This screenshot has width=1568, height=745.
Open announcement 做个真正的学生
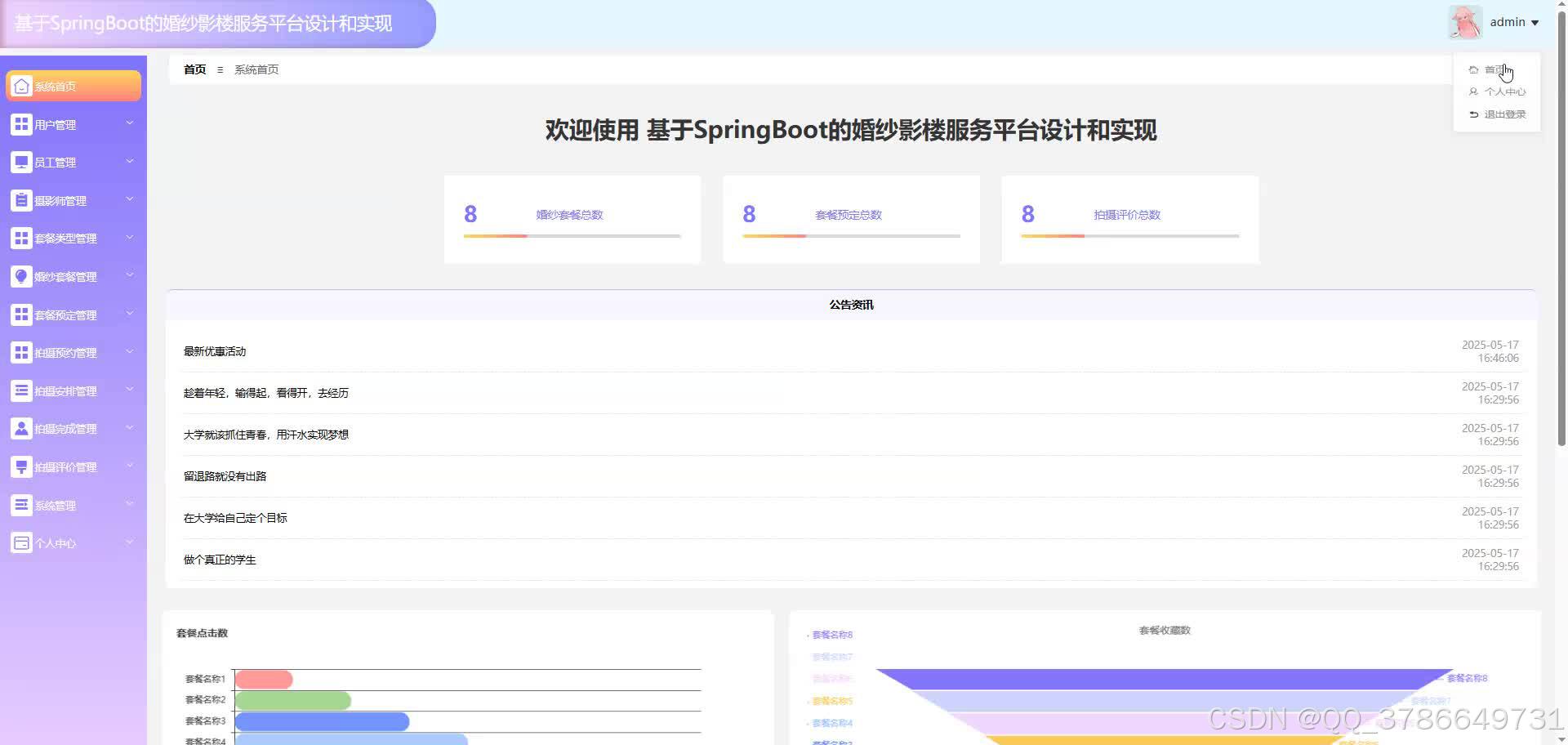(x=220, y=560)
